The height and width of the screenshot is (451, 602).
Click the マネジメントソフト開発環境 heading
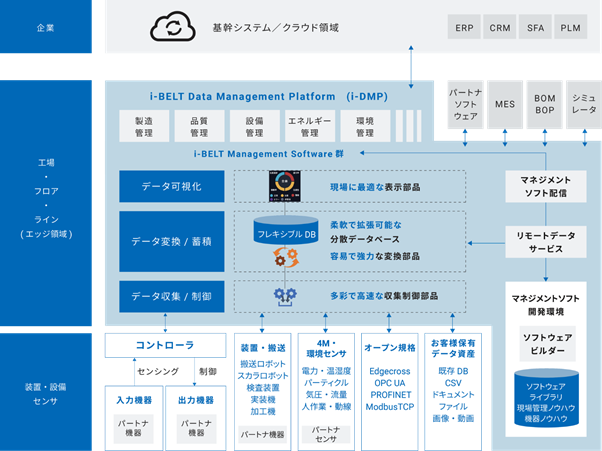pyautogui.click(x=546, y=305)
